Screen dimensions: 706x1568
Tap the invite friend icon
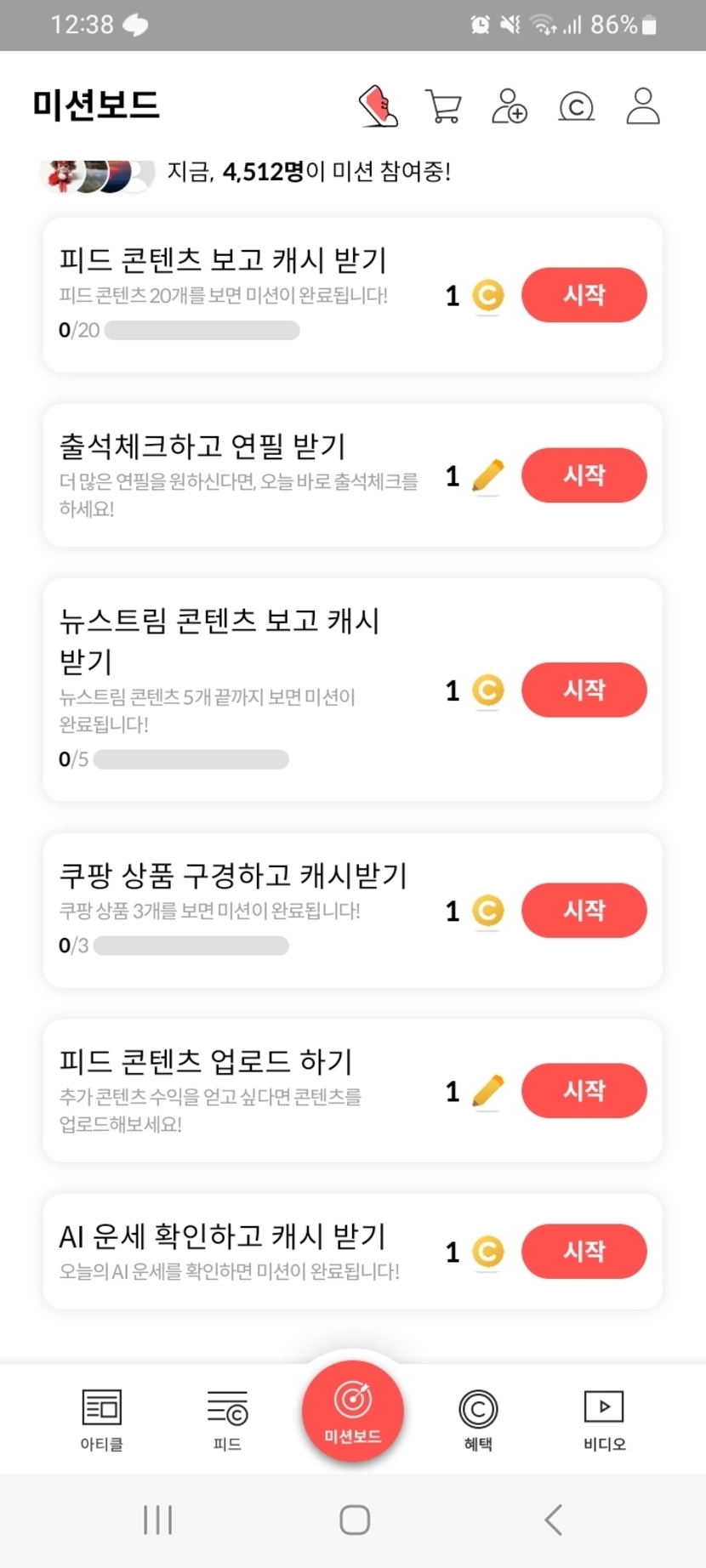(x=509, y=107)
